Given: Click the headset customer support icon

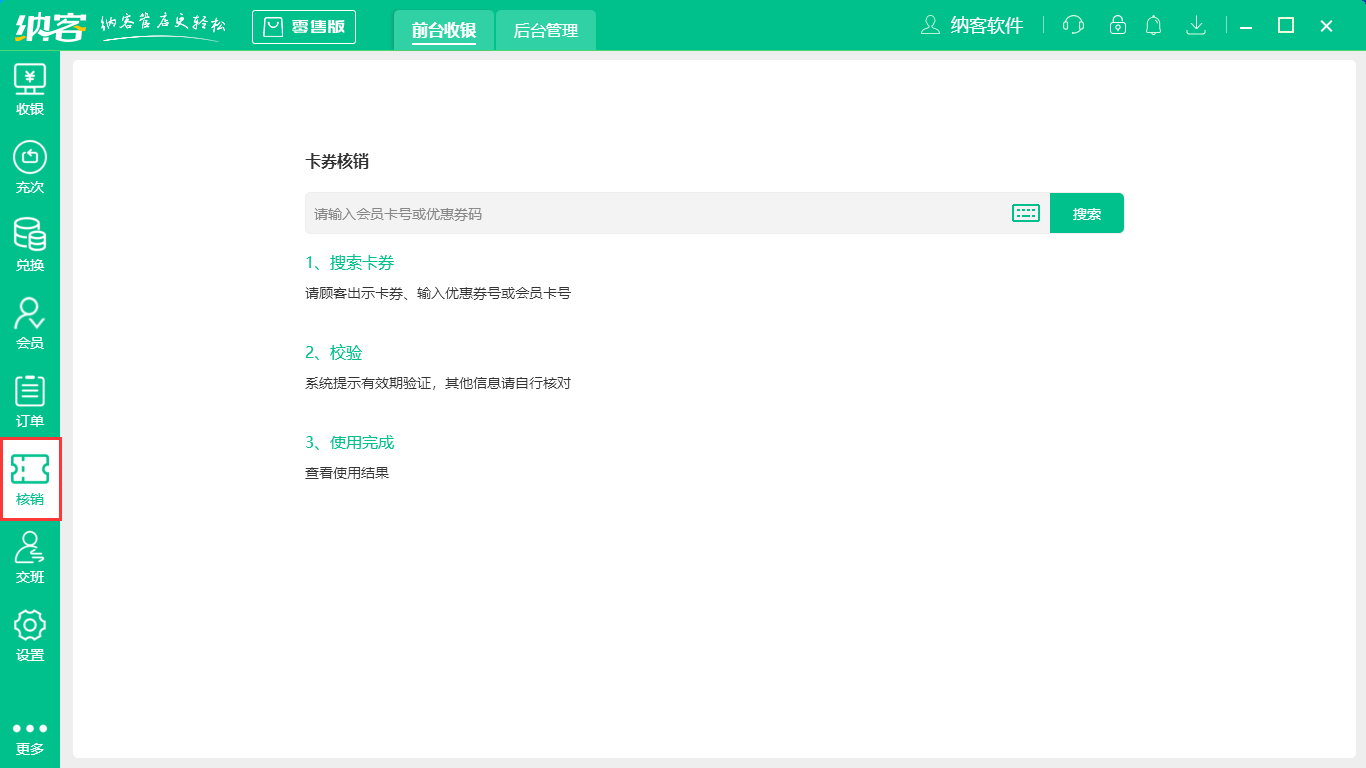Looking at the screenshot, I should pos(1072,25).
